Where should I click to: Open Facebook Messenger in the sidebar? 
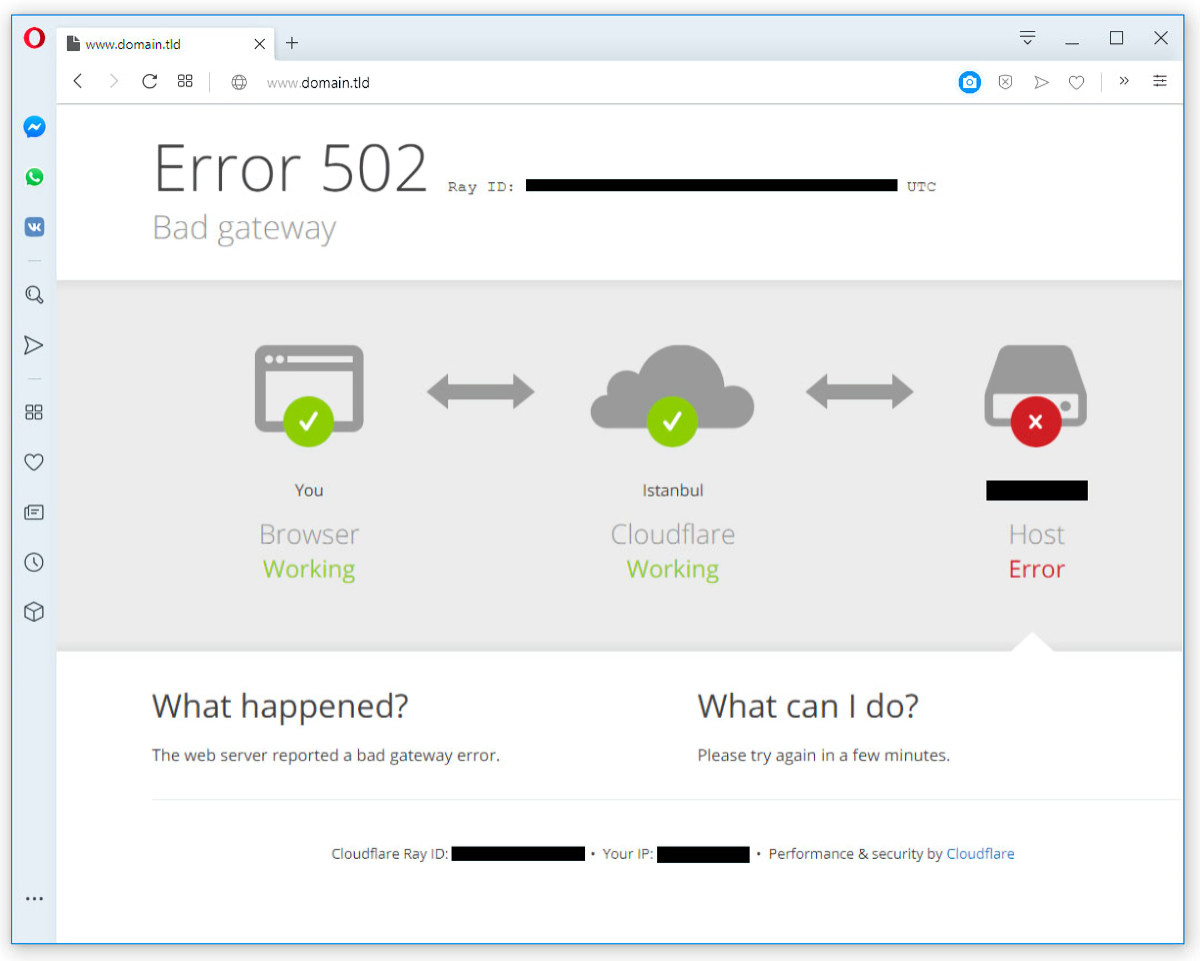coord(34,127)
